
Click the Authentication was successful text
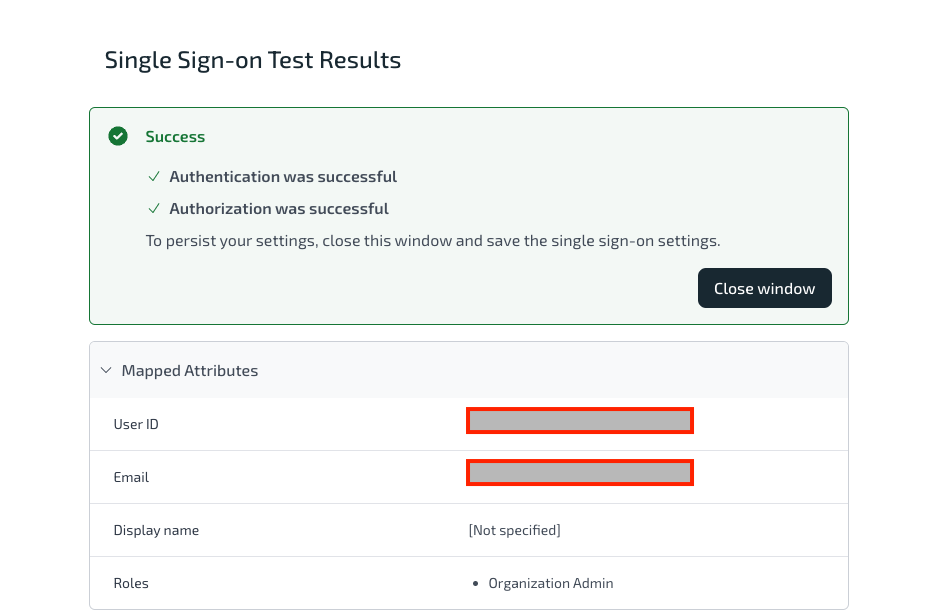283,177
